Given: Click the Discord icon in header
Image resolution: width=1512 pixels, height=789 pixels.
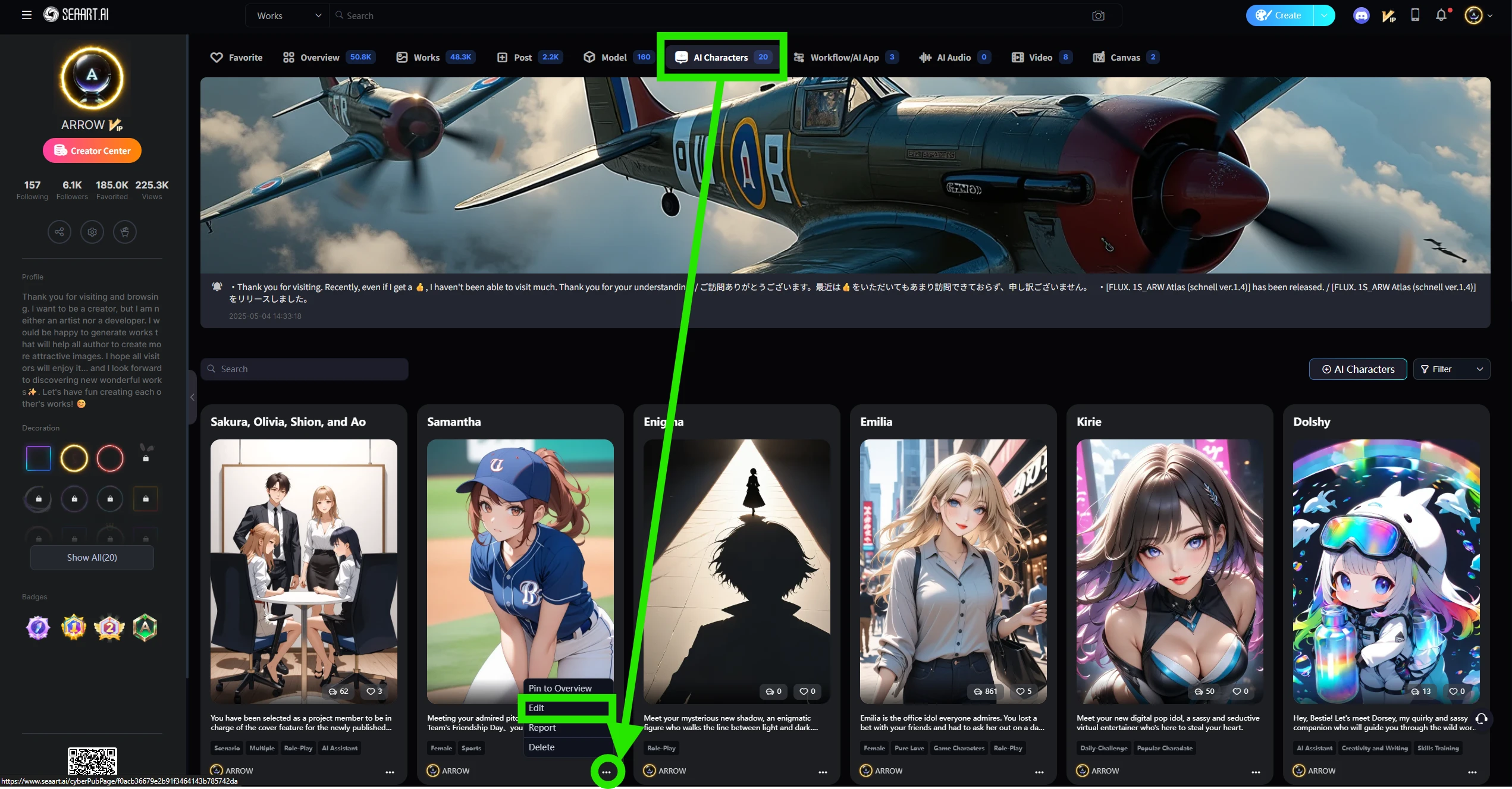Looking at the screenshot, I should (x=1361, y=15).
